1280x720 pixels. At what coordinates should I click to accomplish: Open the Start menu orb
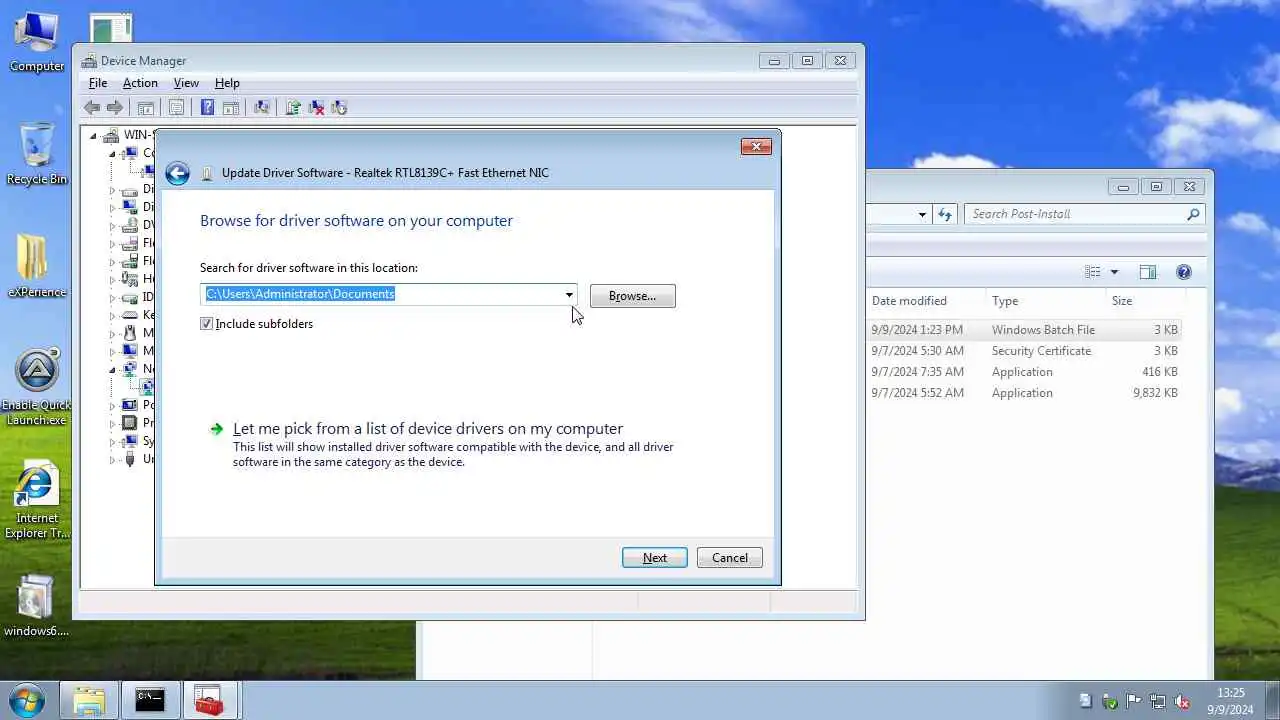click(x=26, y=700)
